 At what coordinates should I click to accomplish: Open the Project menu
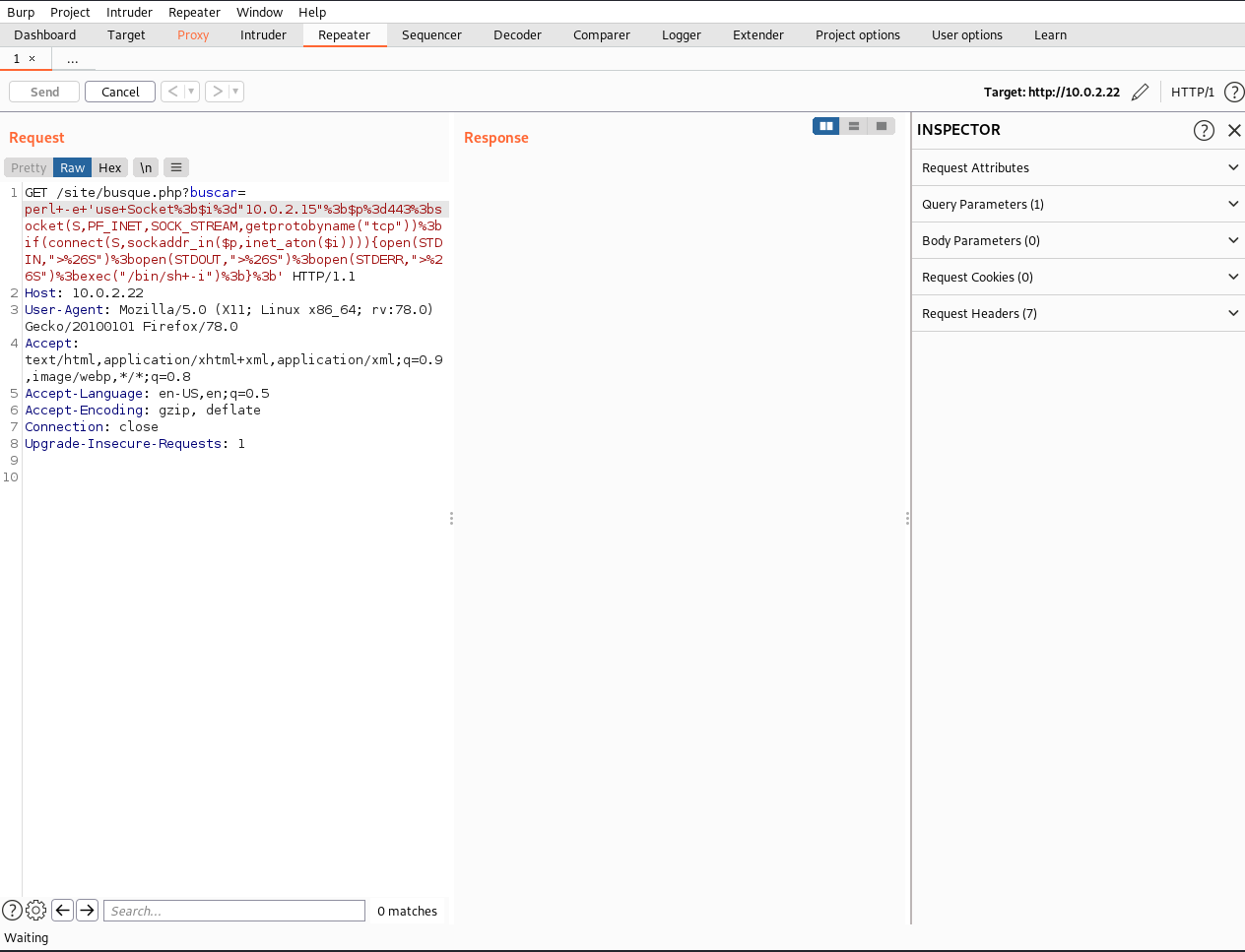coord(70,12)
